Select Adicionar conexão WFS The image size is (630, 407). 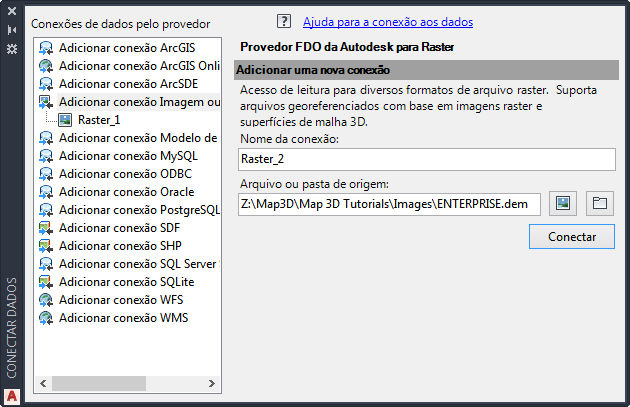[x=121, y=300]
